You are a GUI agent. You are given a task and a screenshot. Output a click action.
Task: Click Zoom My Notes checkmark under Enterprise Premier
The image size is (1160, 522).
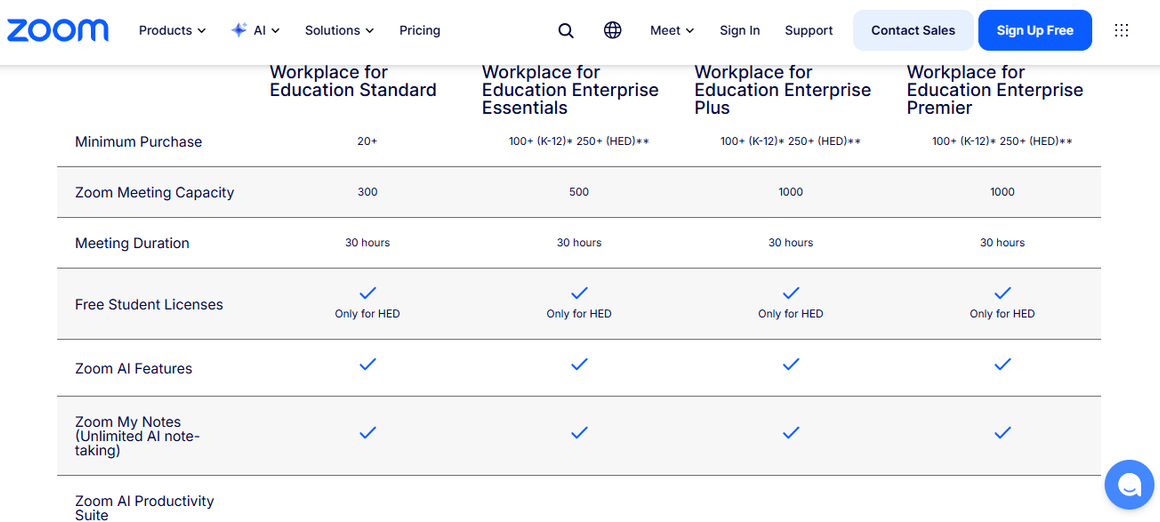click(1002, 432)
